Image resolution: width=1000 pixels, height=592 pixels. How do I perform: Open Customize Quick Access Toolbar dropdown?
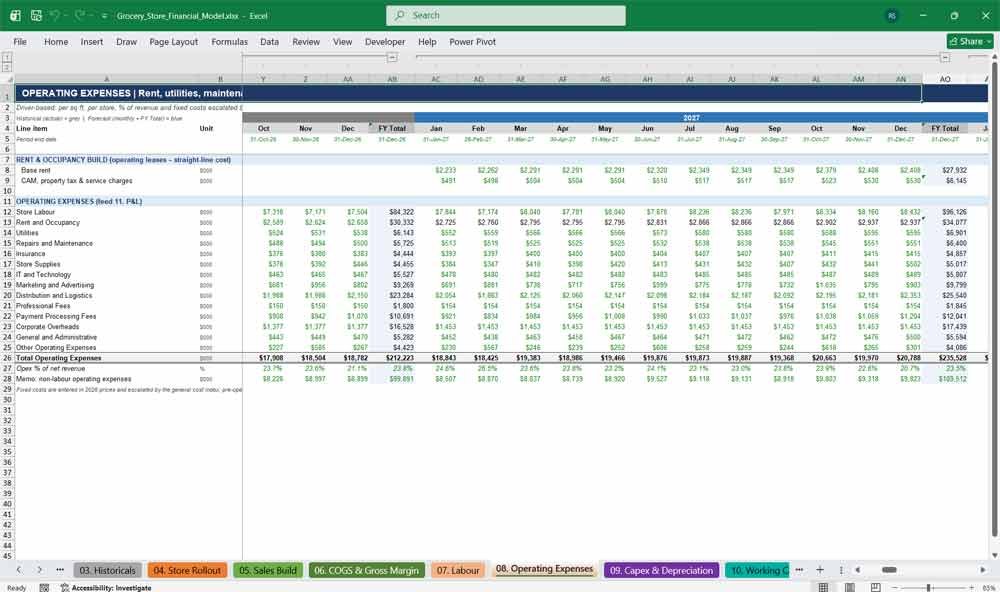click(104, 16)
